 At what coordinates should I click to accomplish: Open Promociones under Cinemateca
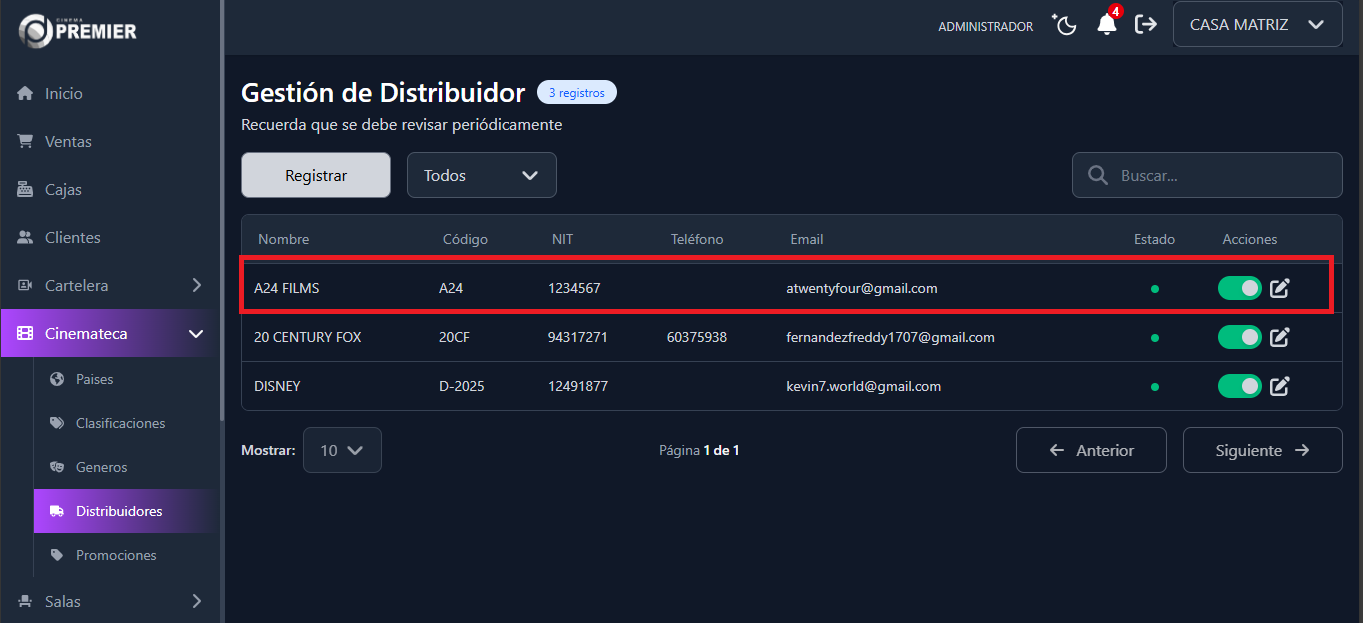point(116,555)
